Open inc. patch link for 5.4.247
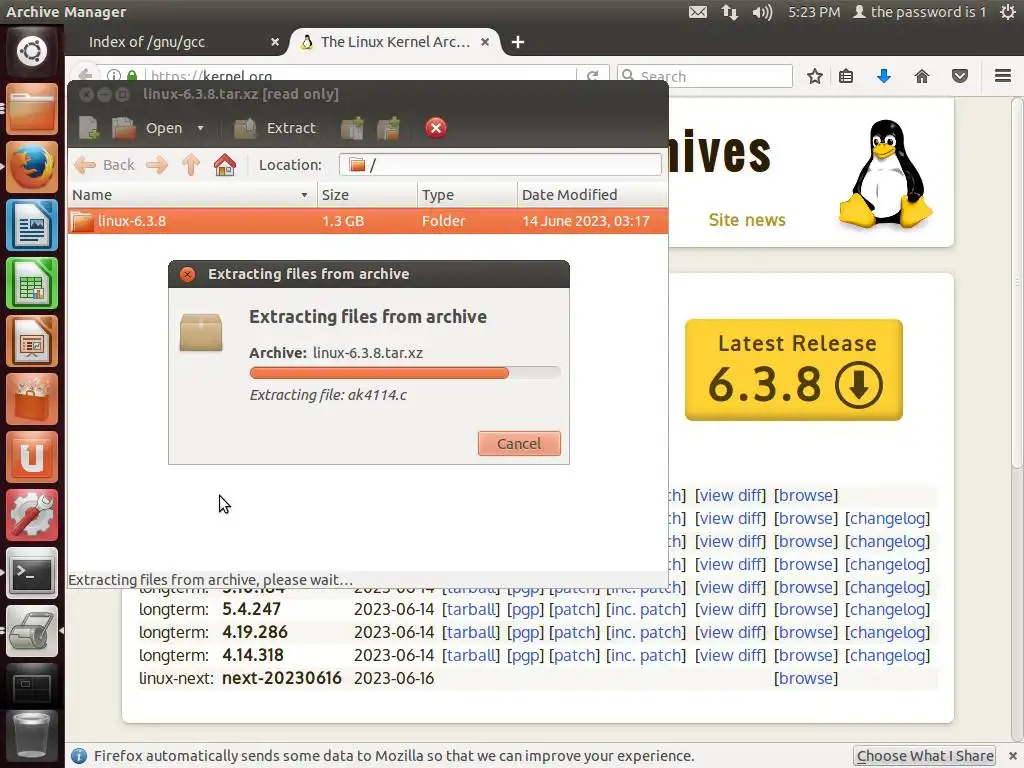The height and width of the screenshot is (768, 1024). pyautogui.click(x=646, y=609)
